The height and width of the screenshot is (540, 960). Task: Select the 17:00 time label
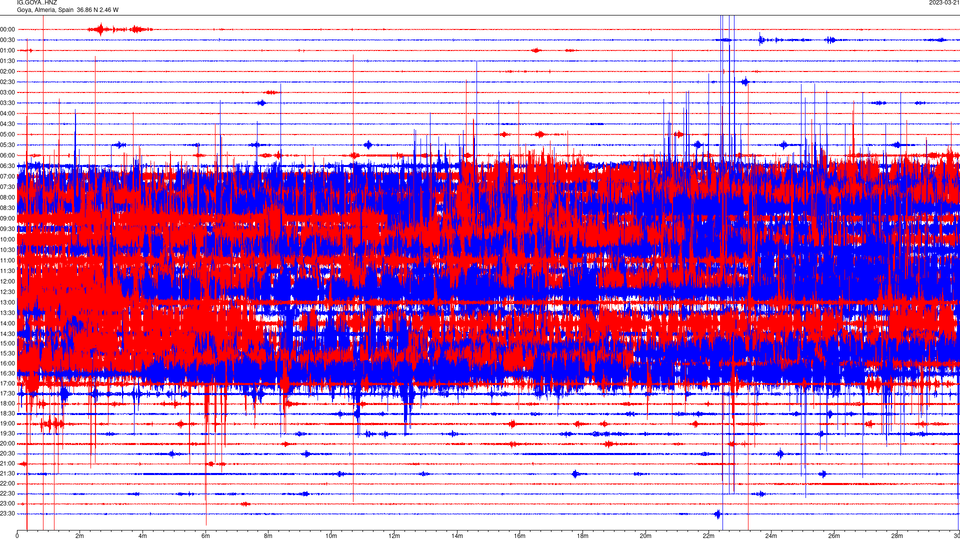pos(8,383)
